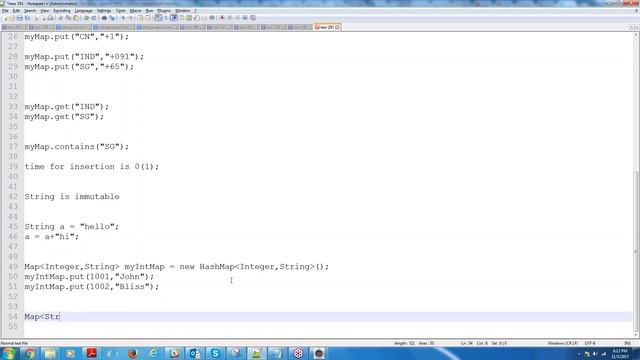Open Skype from the taskbar
Screen dimensions: 640x360
215,353
